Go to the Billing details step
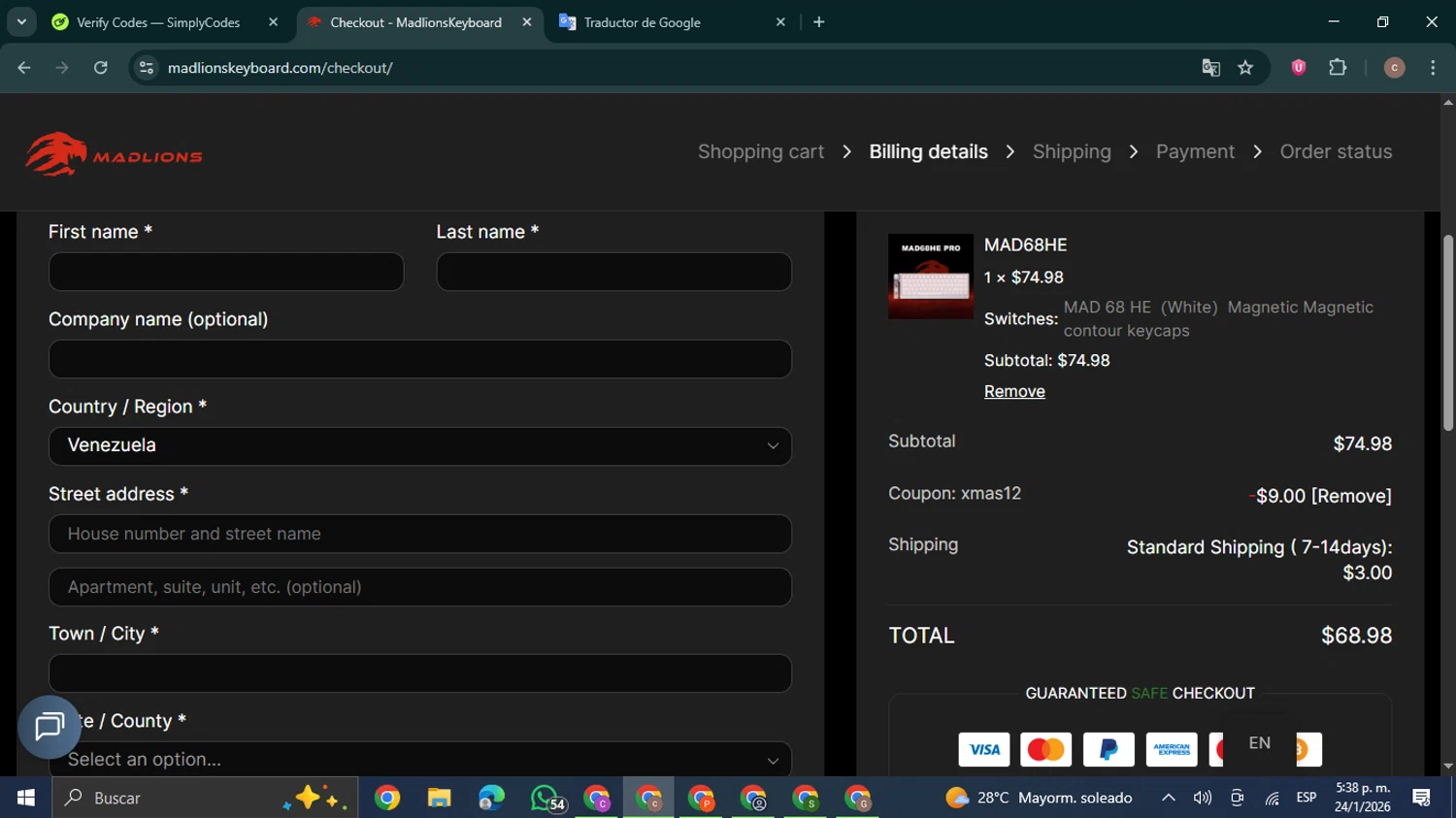The width and height of the screenshot is (1456, 818). coord(929,151)
